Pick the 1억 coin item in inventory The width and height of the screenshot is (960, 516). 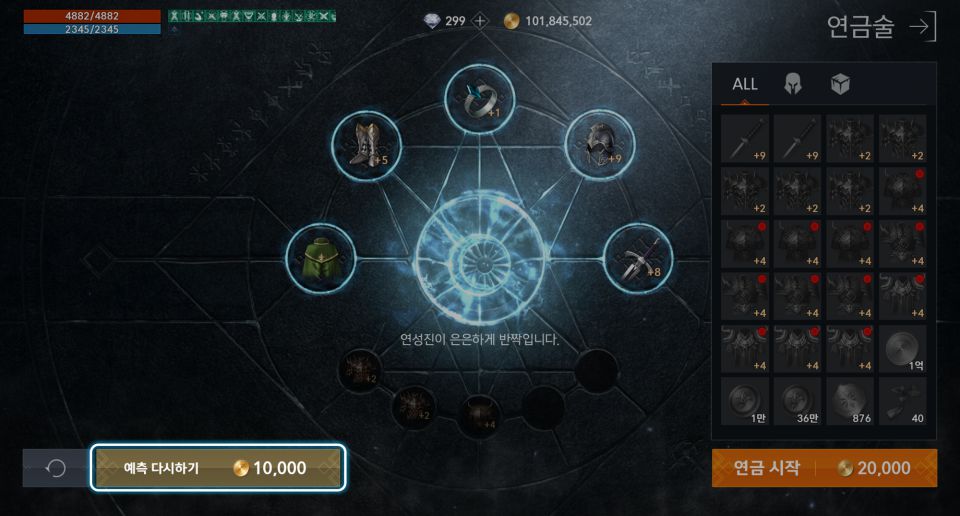point(902,349)
